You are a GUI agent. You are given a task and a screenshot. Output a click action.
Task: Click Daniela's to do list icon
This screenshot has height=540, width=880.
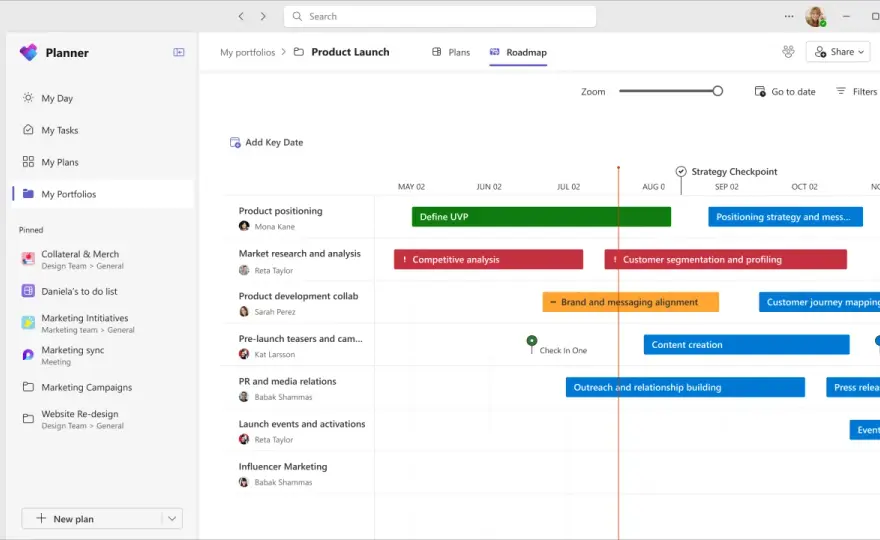(28, 291)
